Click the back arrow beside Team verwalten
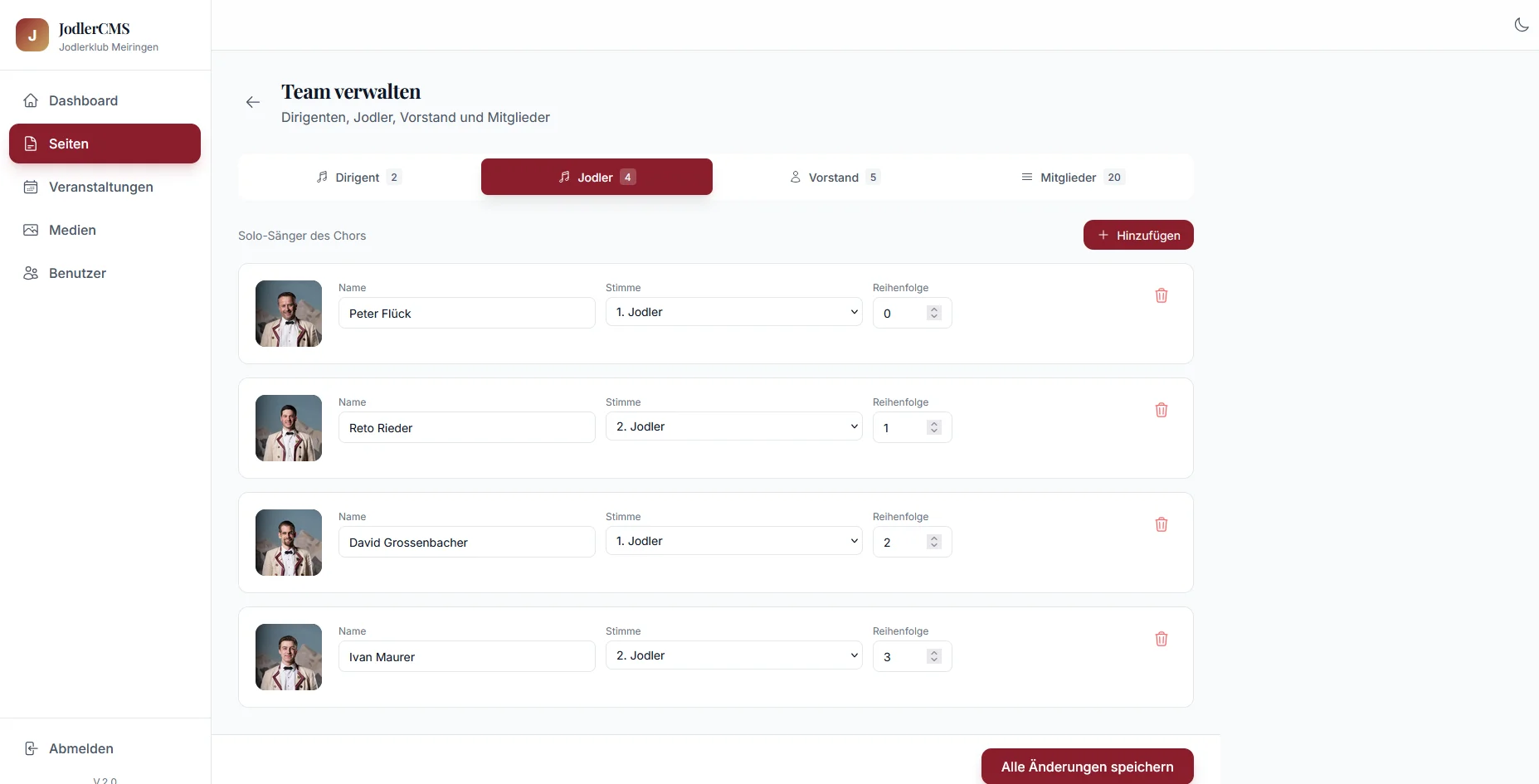The height and width of the screenshot is (784, 1539). coord(253,102)
